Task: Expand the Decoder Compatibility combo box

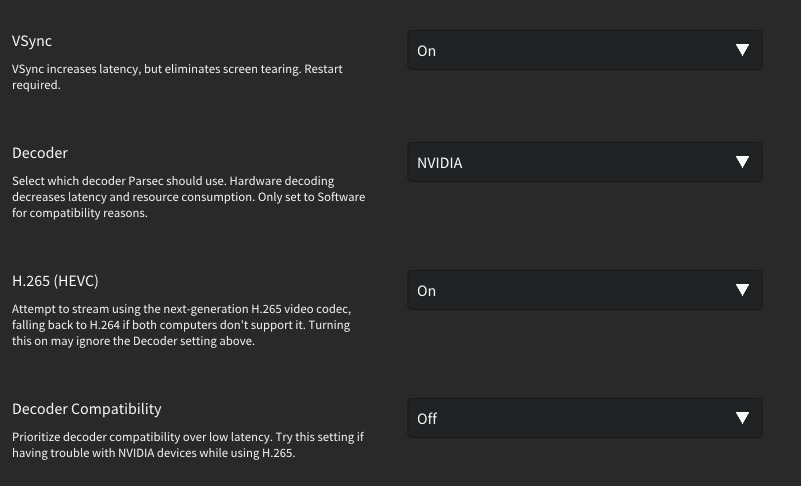Action: (x=585, y=418)
